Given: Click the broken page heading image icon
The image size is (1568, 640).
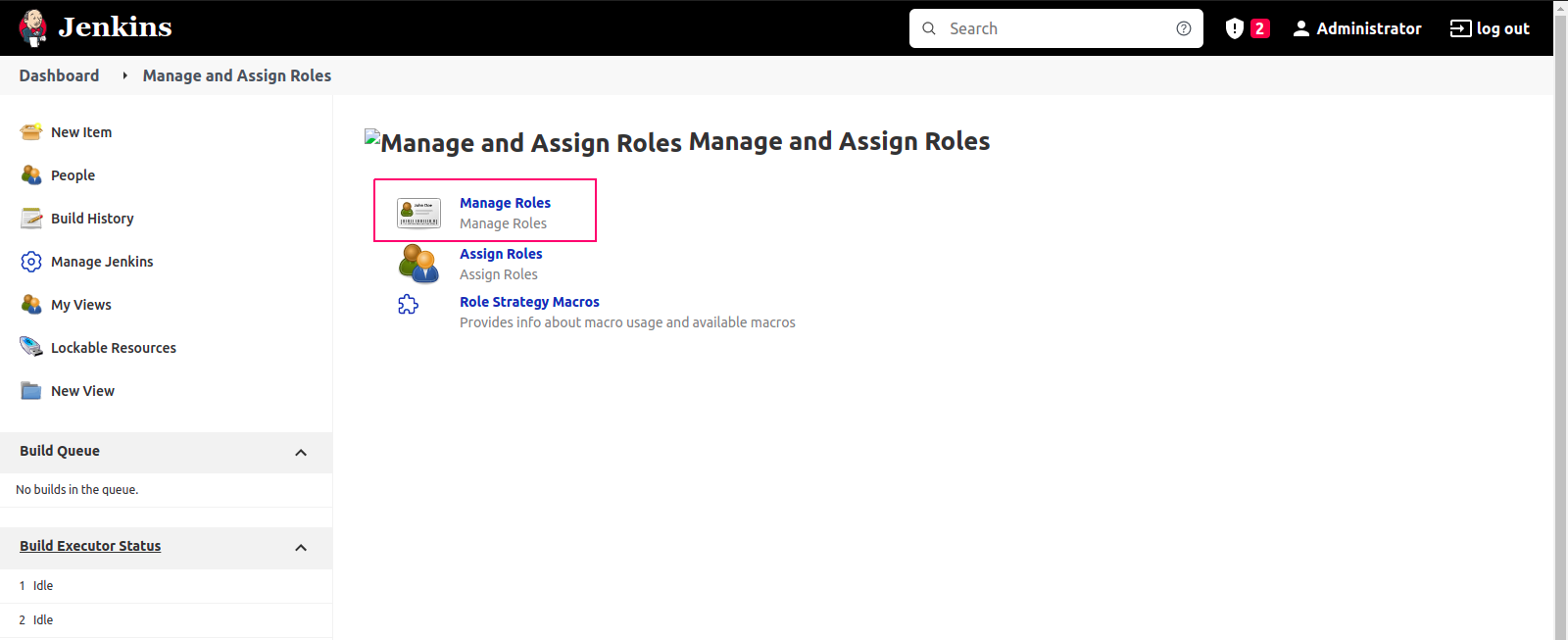Looking at the screenshot, I should click(x=372, y=137).
